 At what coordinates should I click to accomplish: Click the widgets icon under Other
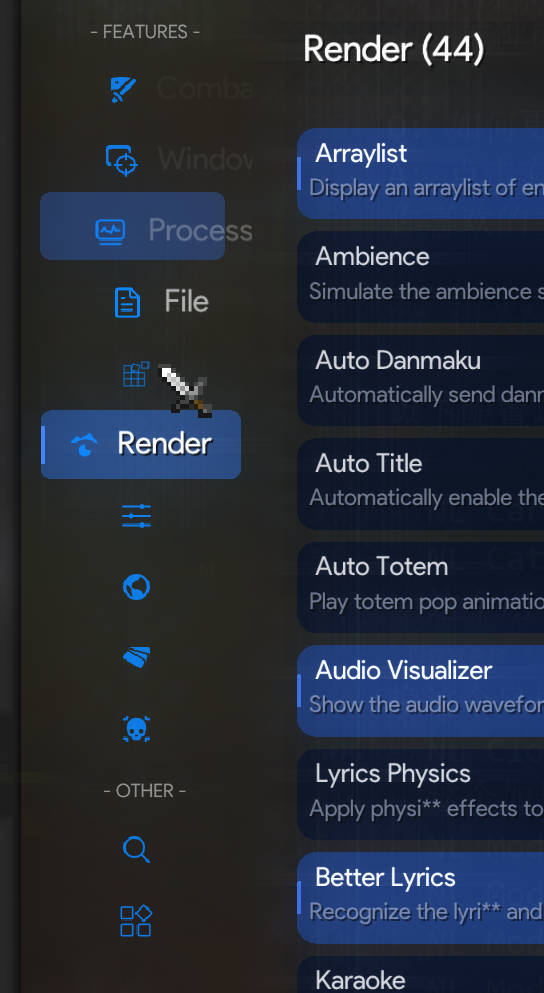coord(136,921)
